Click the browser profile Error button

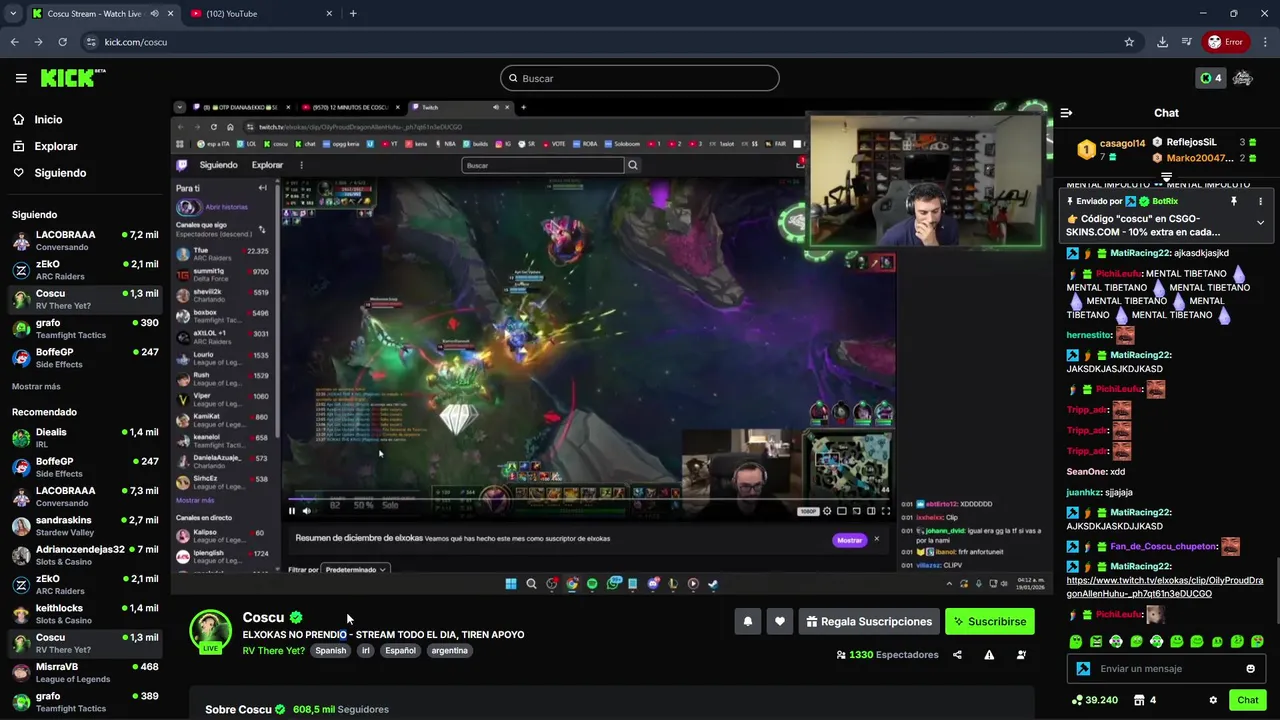1225,42
